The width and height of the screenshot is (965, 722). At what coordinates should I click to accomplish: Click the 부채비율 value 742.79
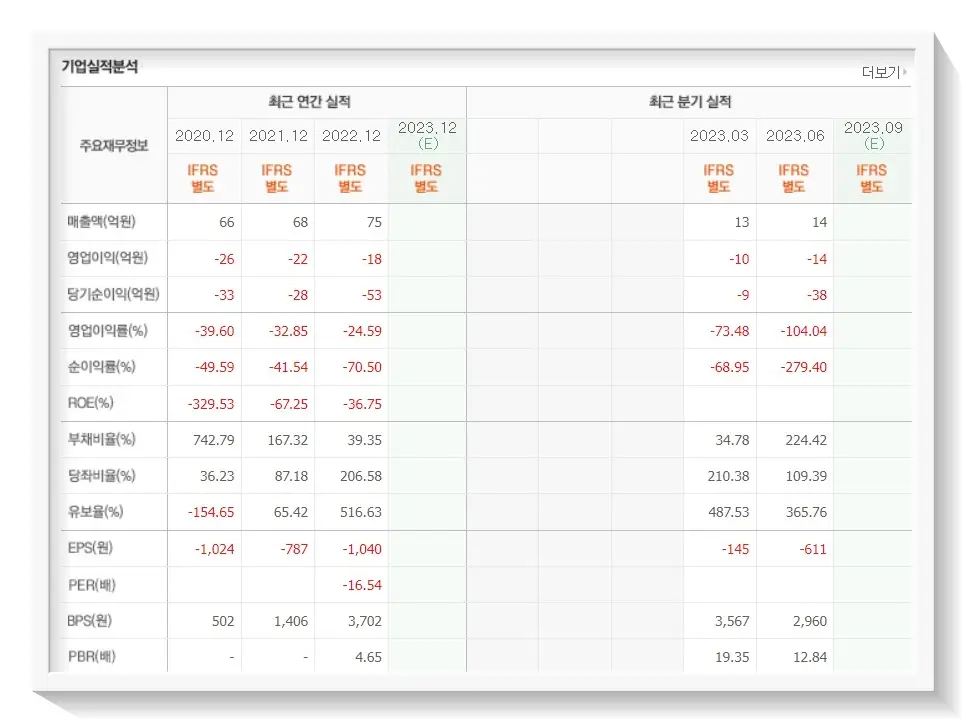click(x=214, y=440)
